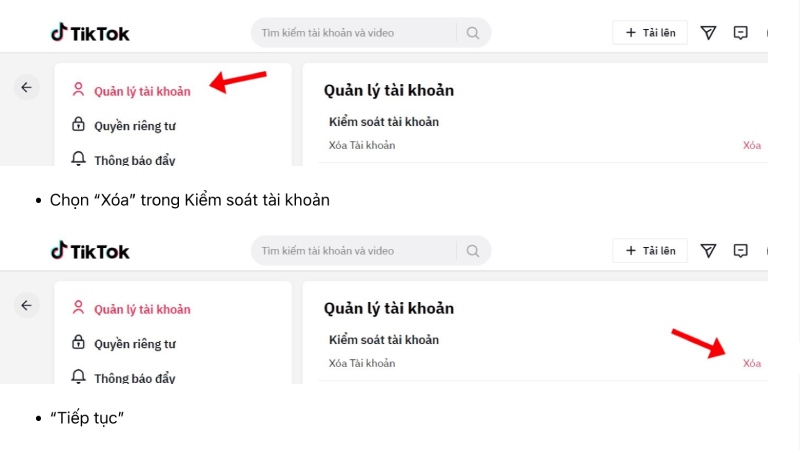Open the inbox icon in the lower header
The width and height of the screenshot is (800, 450).
pos(740,251)
